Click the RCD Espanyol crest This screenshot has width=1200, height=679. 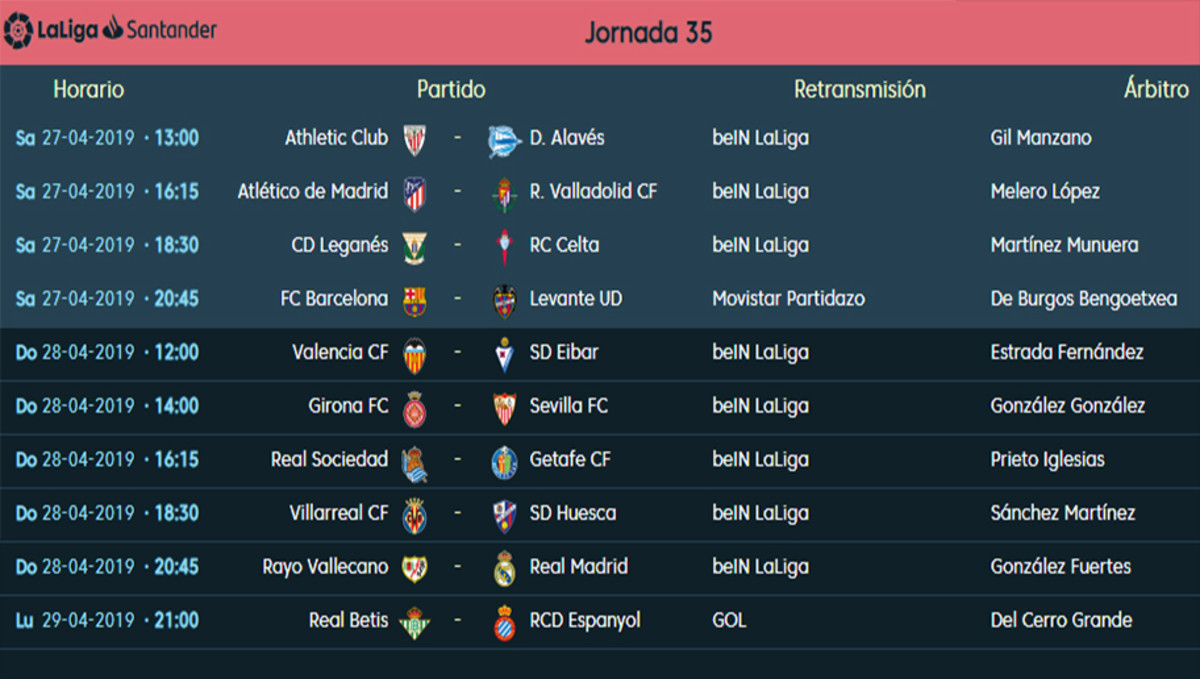pyautogui.click(x=505, y=622)
